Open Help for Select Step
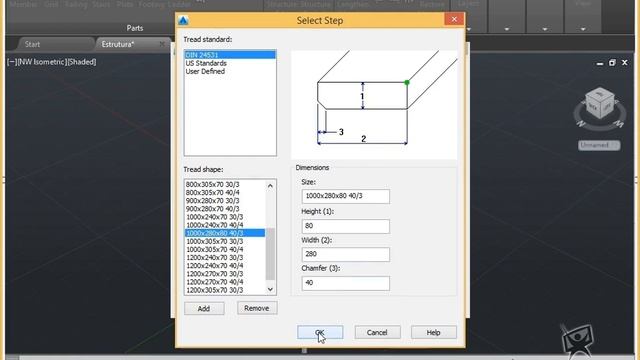Screen dimensions: 640x360 (x=433, y=332)
